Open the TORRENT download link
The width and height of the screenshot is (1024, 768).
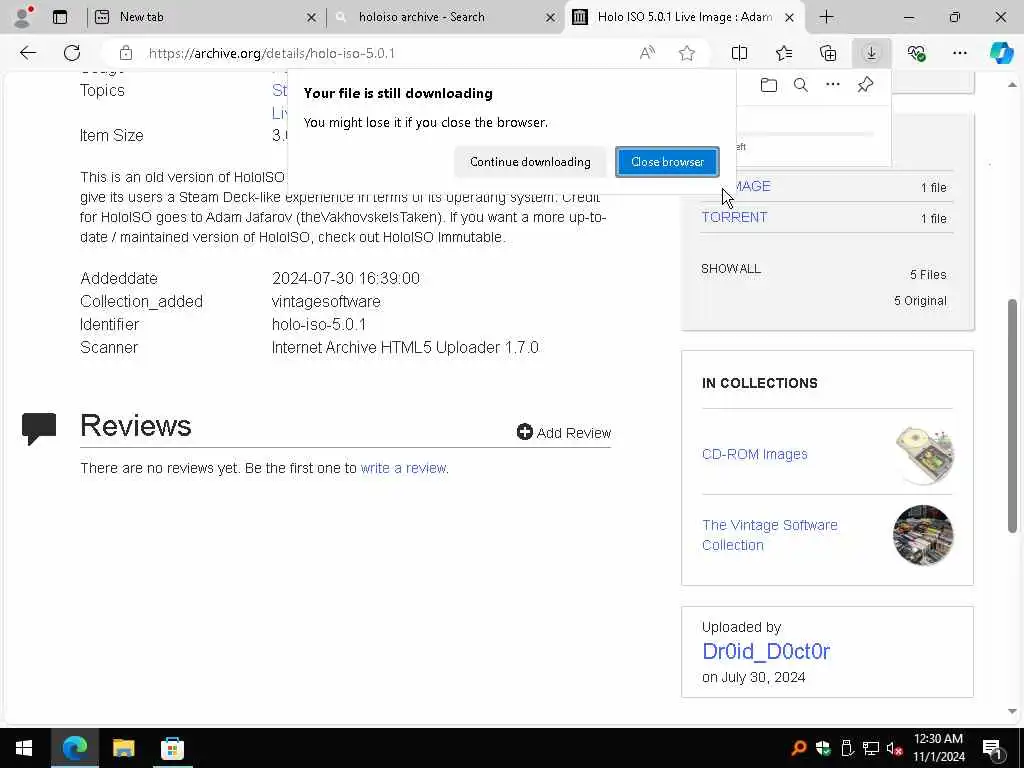tap(734, 217)
